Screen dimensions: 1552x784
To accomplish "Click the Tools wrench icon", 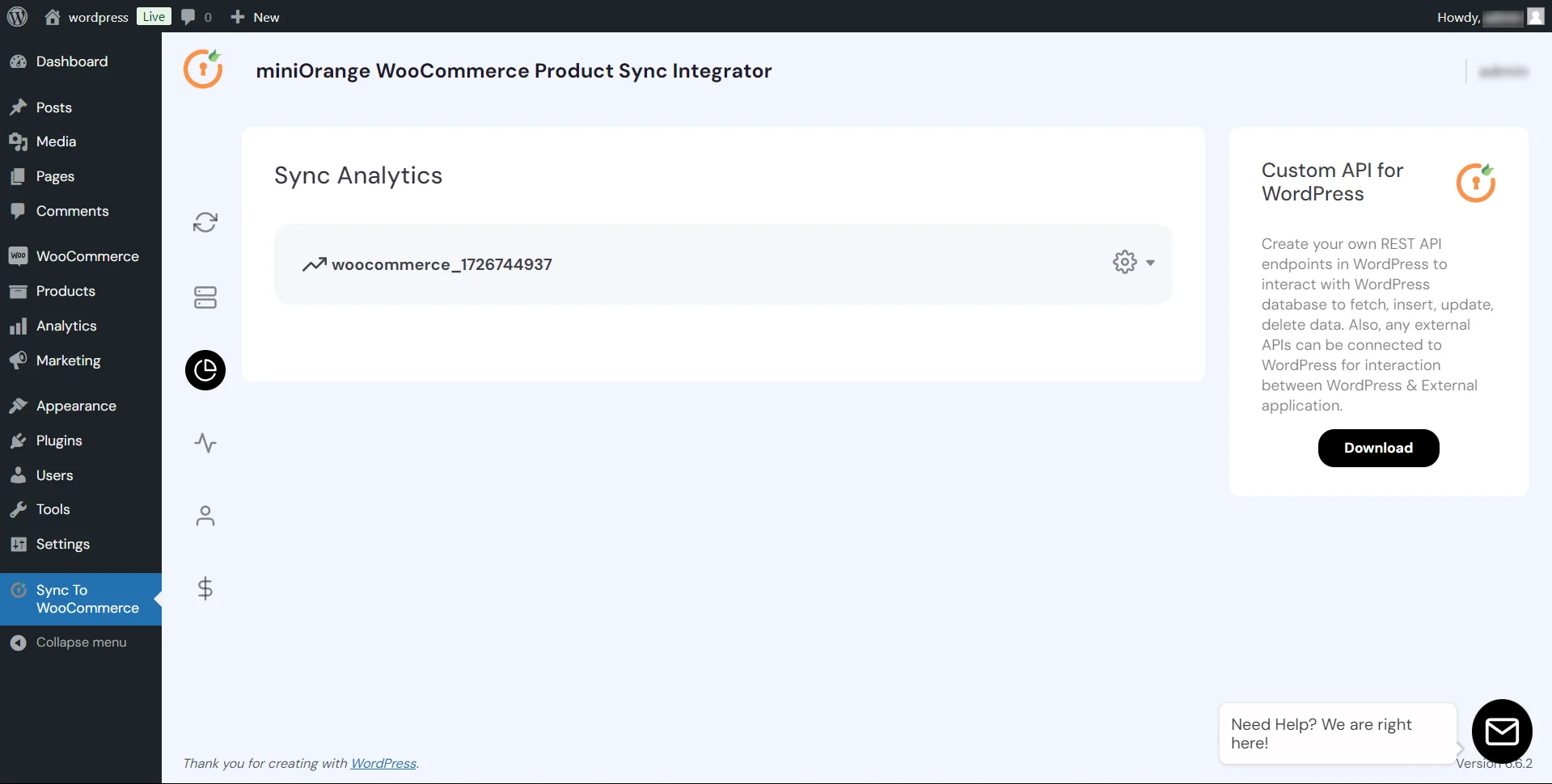I will click(18, 509).
